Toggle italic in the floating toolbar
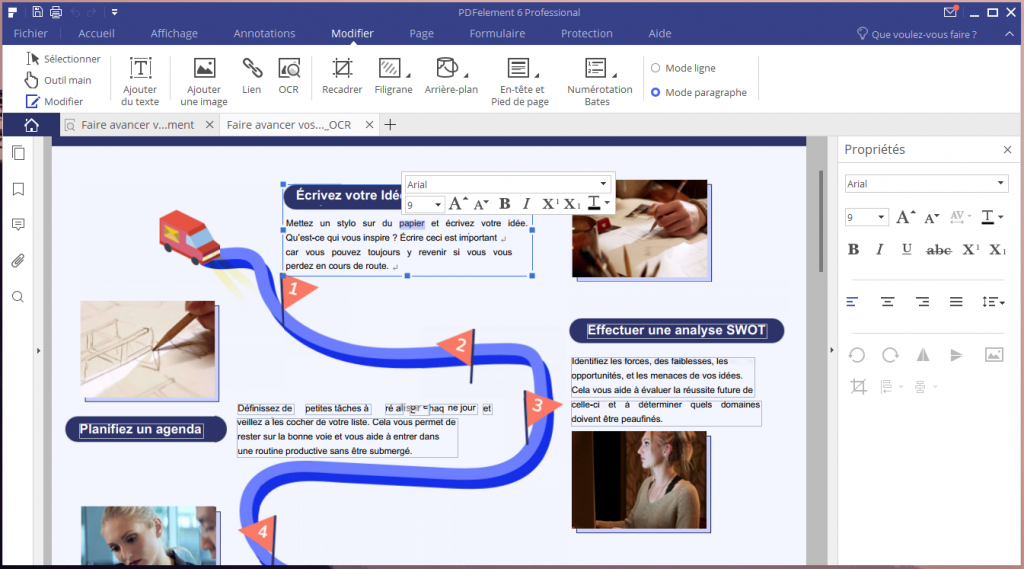The image size is (1024, 569). coord(526,204)
